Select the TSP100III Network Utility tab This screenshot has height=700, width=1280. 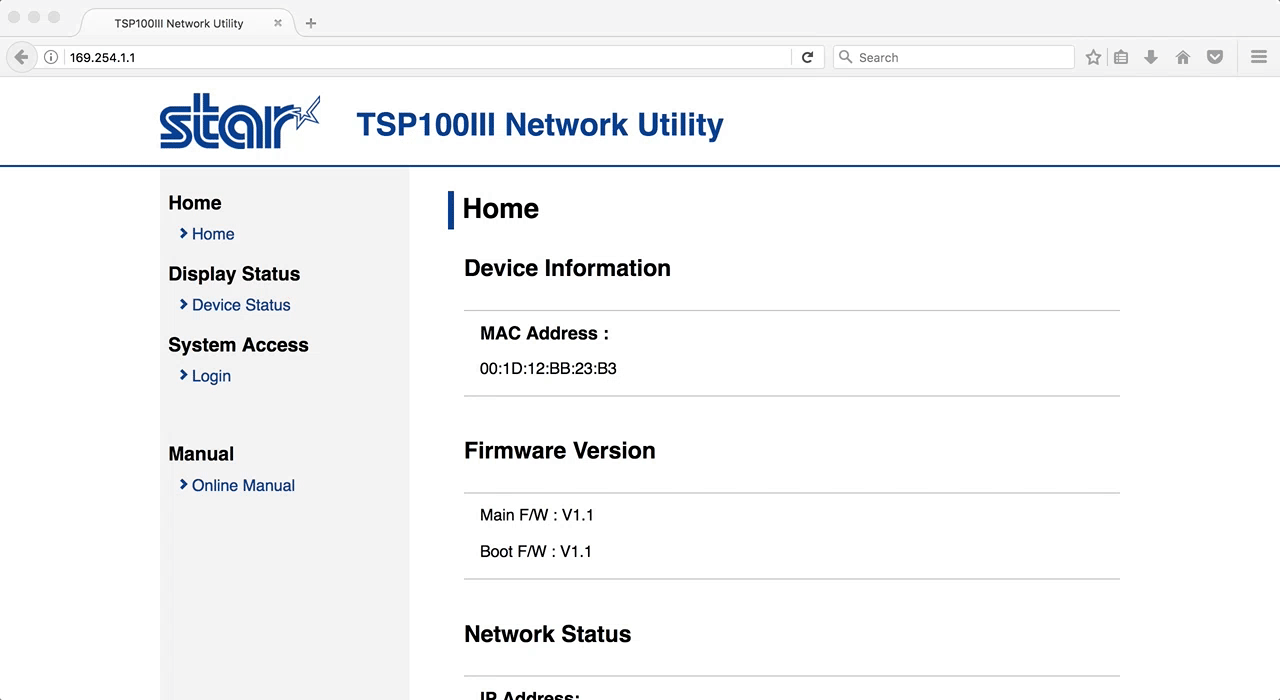click(x=185, y=23)
